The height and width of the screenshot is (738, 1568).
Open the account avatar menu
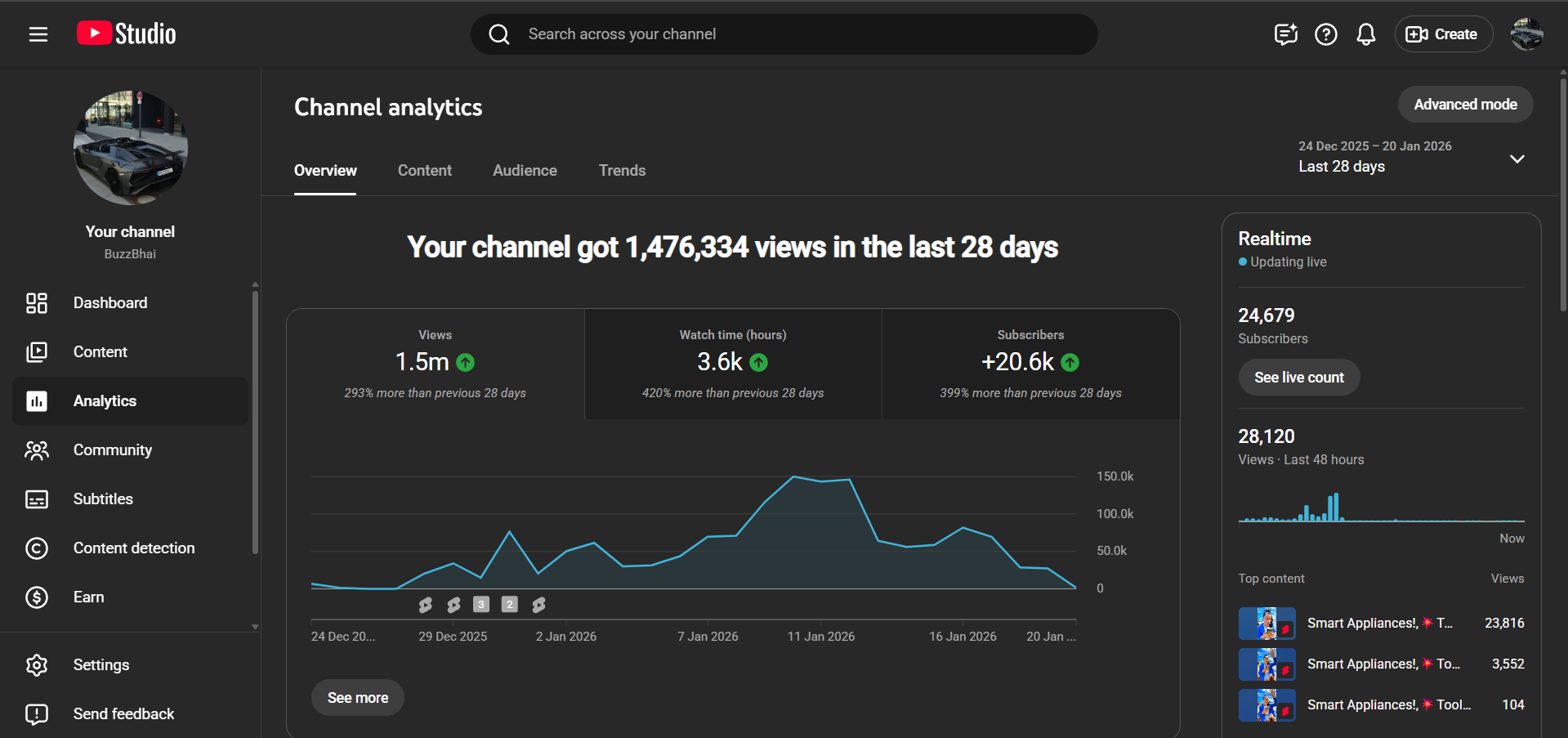1526,34
